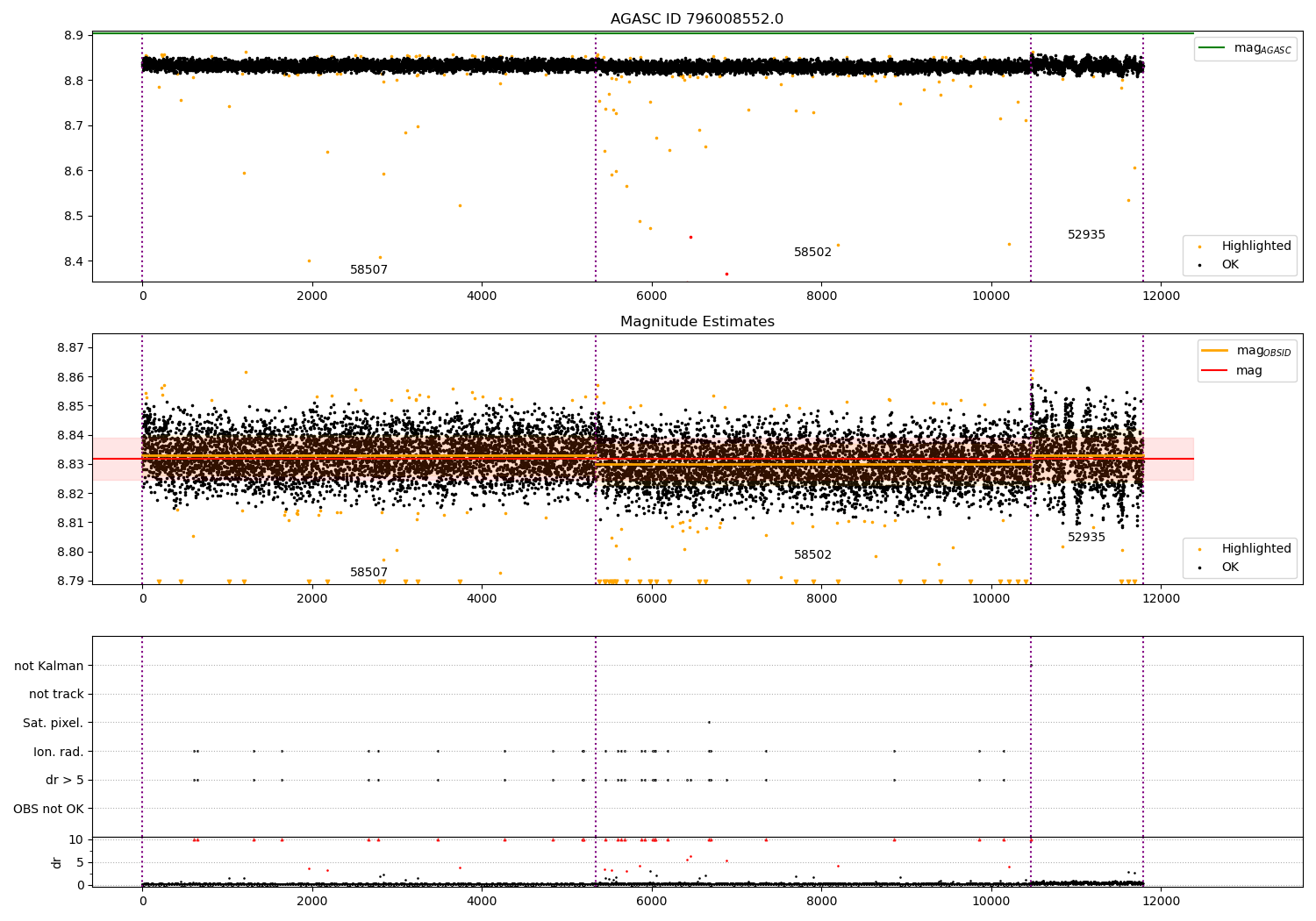The image size is (1316, 921).
Task: Click the 'not Kalman' row label
Action: click(x=49, y=666)
